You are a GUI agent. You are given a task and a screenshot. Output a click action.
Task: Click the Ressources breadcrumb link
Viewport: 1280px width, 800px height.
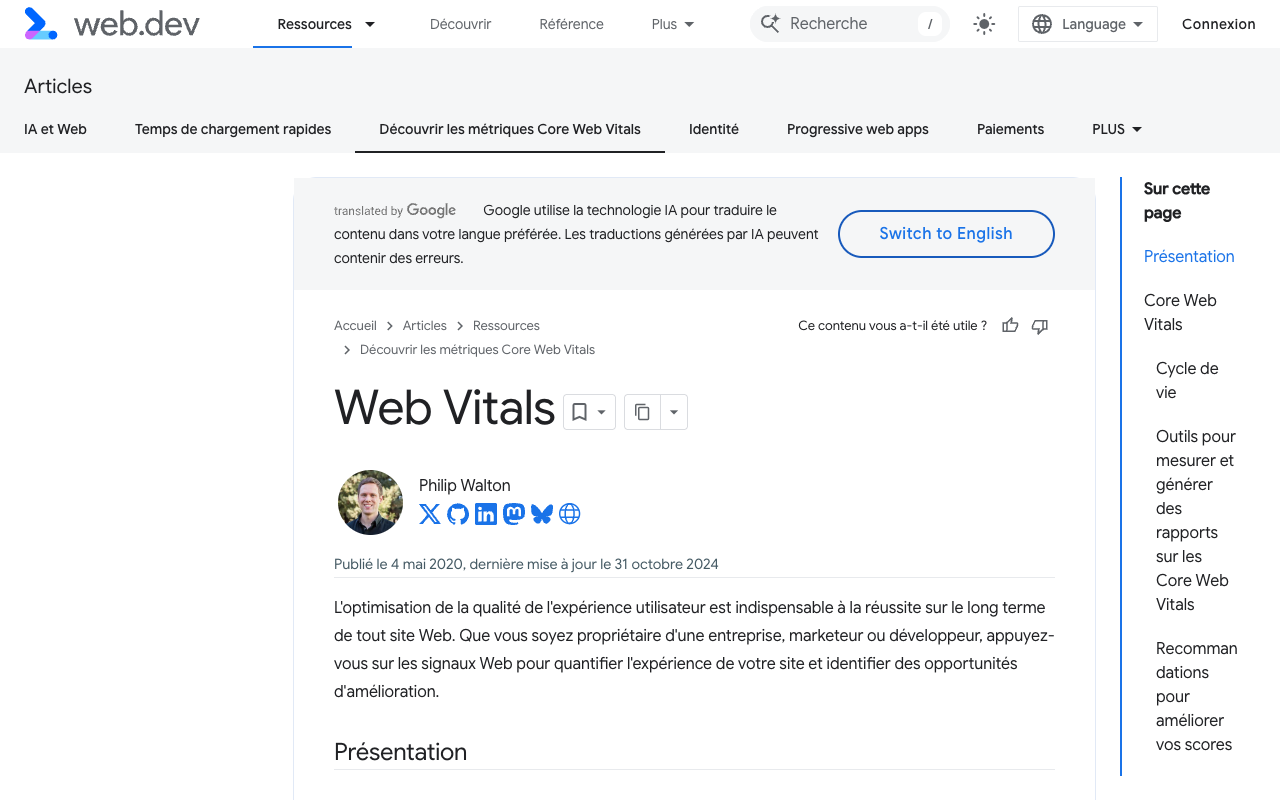pyautogui.click(x=506, y=326)
